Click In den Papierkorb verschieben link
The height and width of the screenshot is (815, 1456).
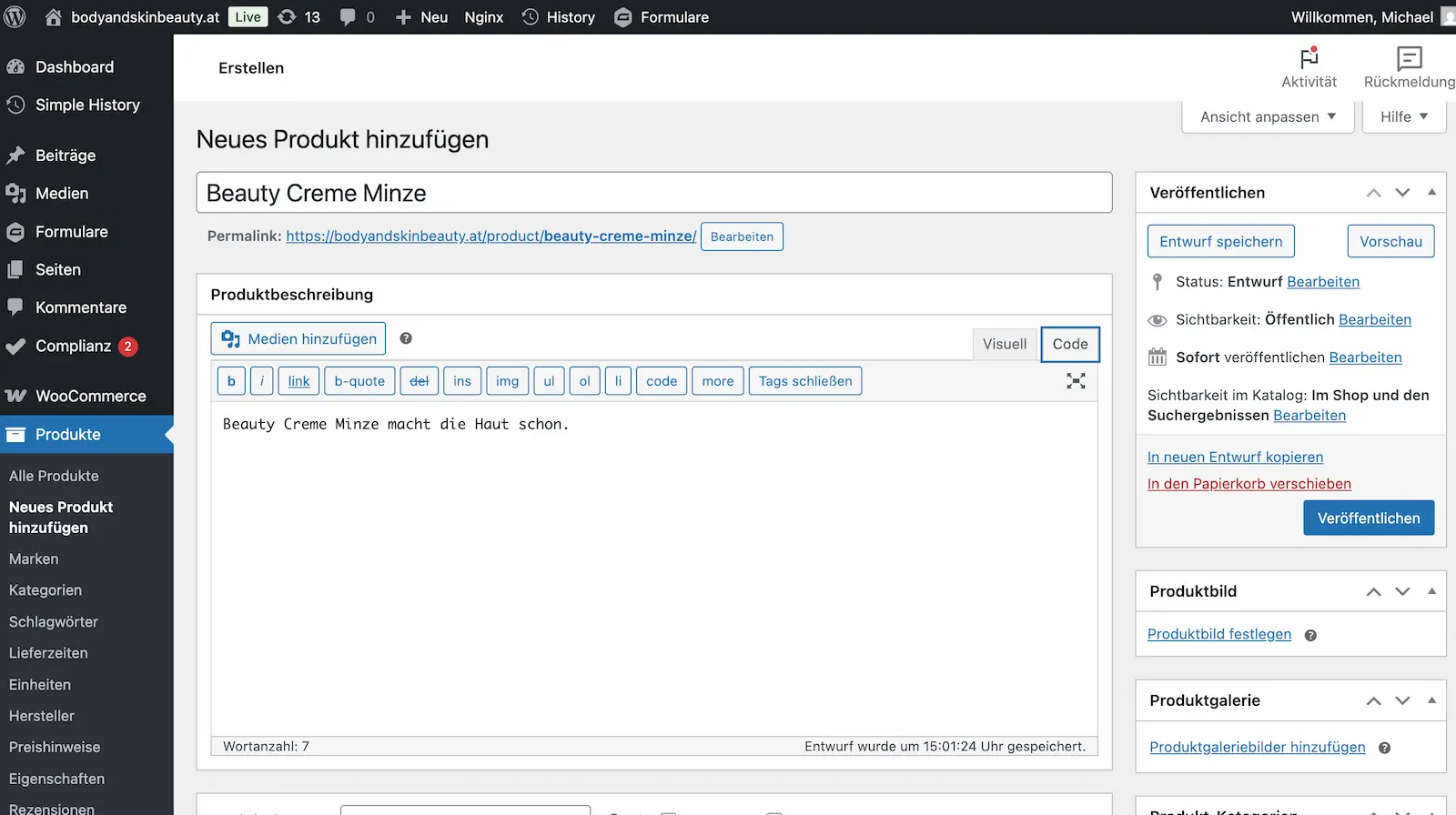[1249, 484]
